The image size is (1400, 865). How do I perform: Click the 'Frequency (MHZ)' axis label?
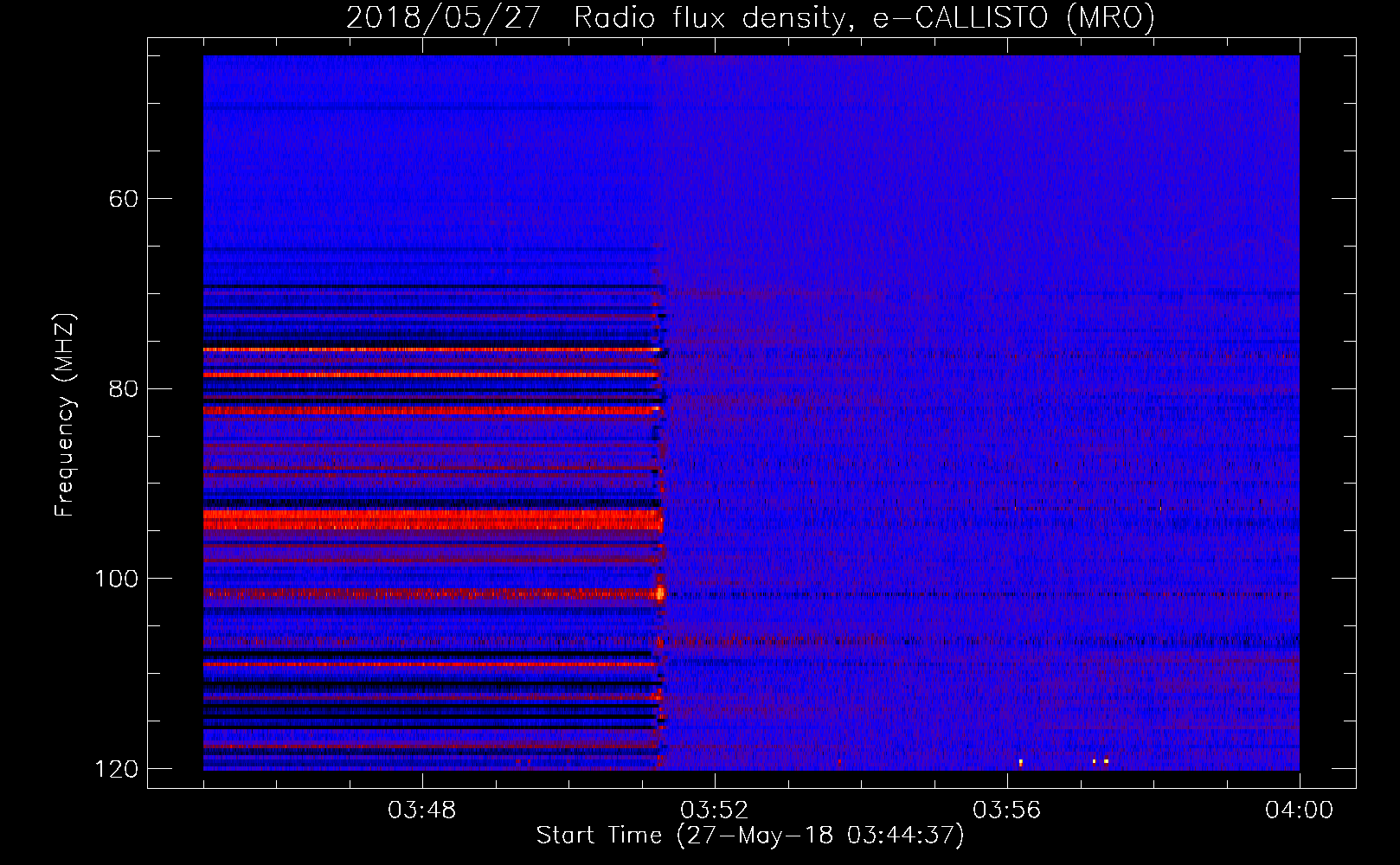[65, 415]
